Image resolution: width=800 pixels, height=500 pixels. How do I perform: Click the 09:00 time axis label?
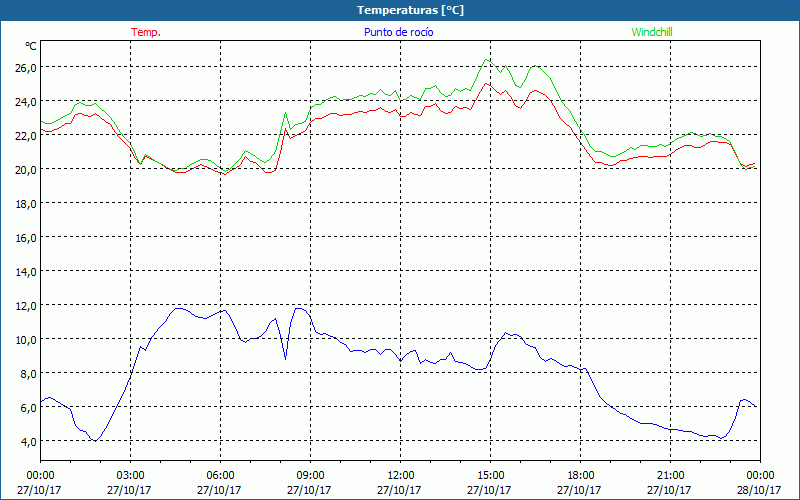click(x=311, y=476)
